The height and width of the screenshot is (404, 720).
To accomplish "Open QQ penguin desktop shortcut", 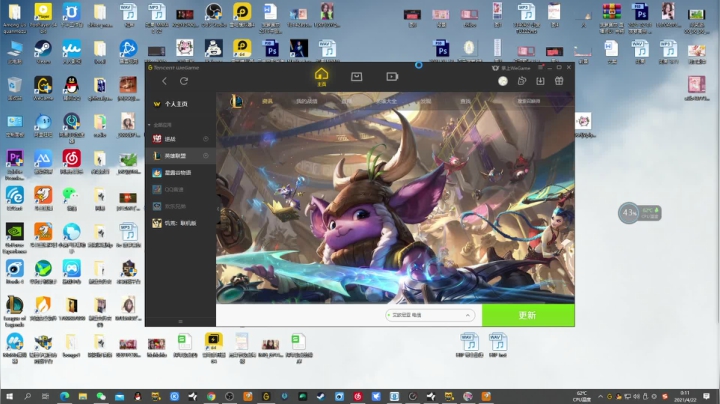I will pyautogui.click(x=71, y=88).
